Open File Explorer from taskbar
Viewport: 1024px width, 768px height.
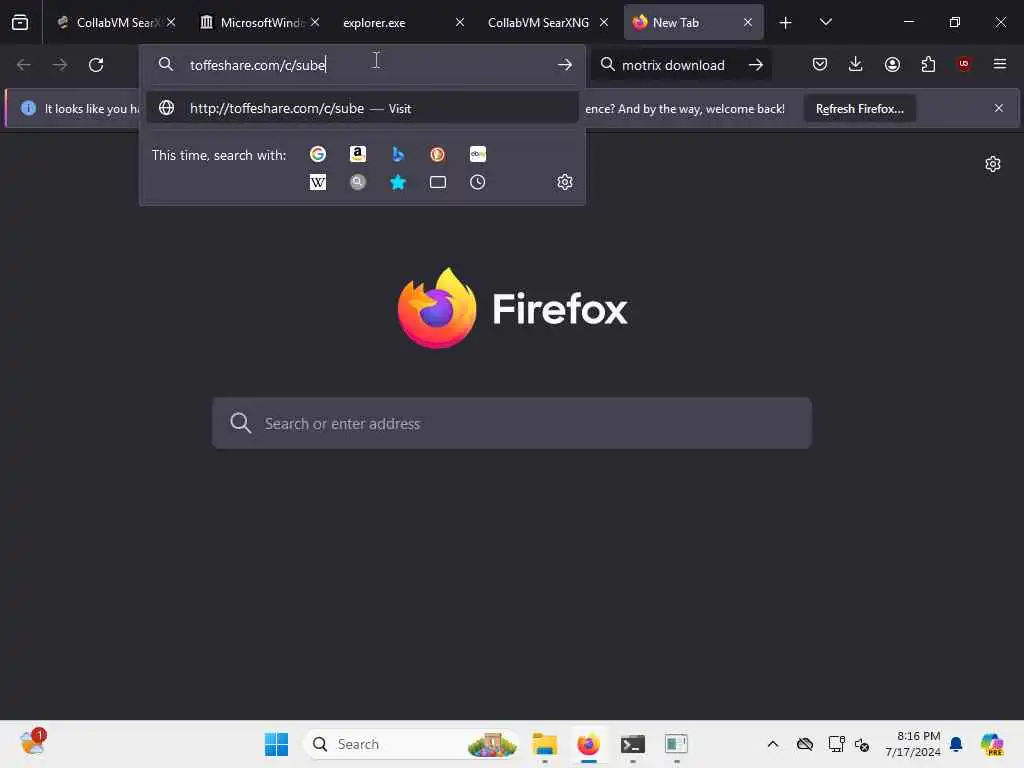[x=545, y=744]
